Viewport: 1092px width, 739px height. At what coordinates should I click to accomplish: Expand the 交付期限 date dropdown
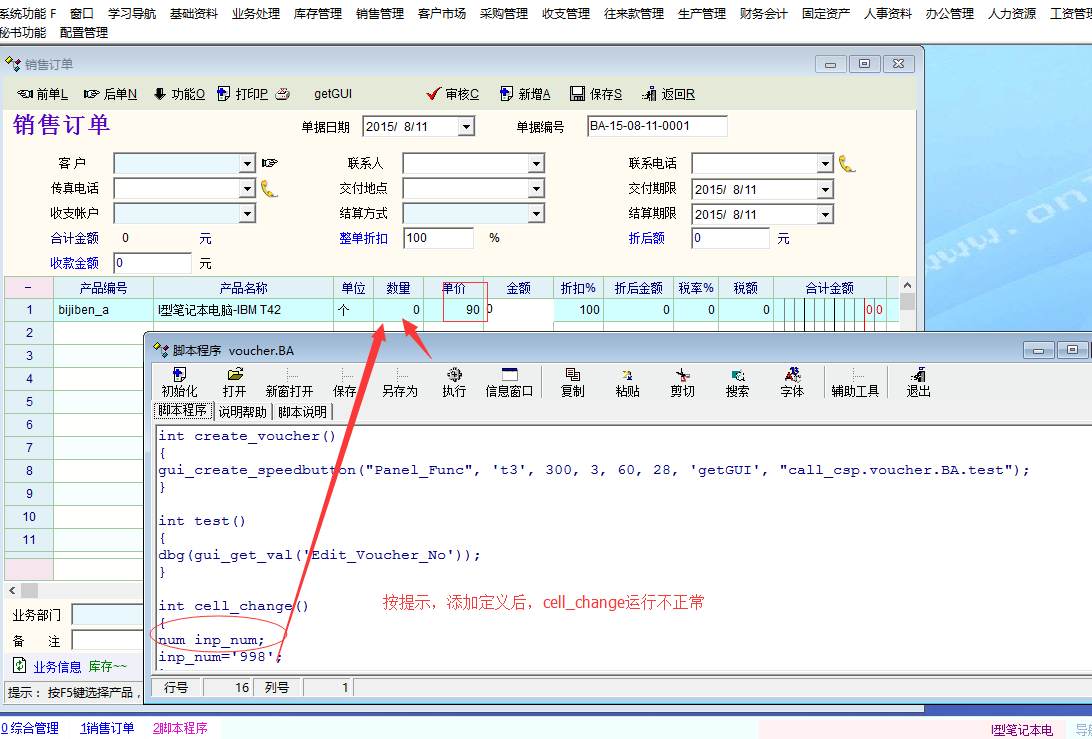tap(825, 189)
